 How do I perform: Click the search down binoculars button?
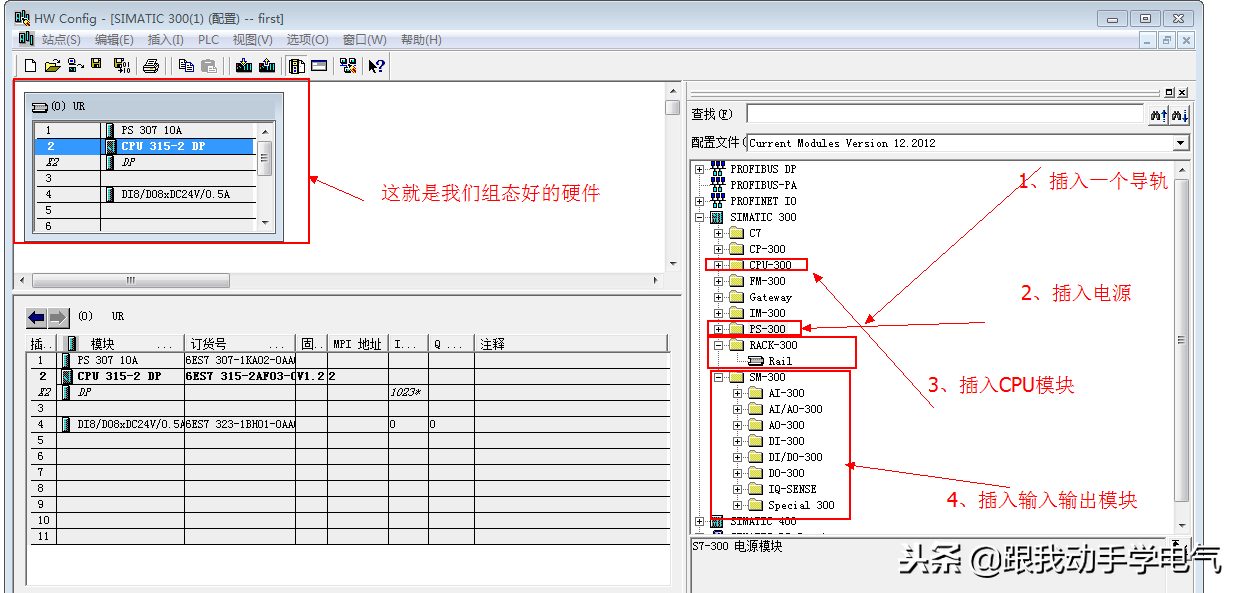click(x=1158, y=115)
